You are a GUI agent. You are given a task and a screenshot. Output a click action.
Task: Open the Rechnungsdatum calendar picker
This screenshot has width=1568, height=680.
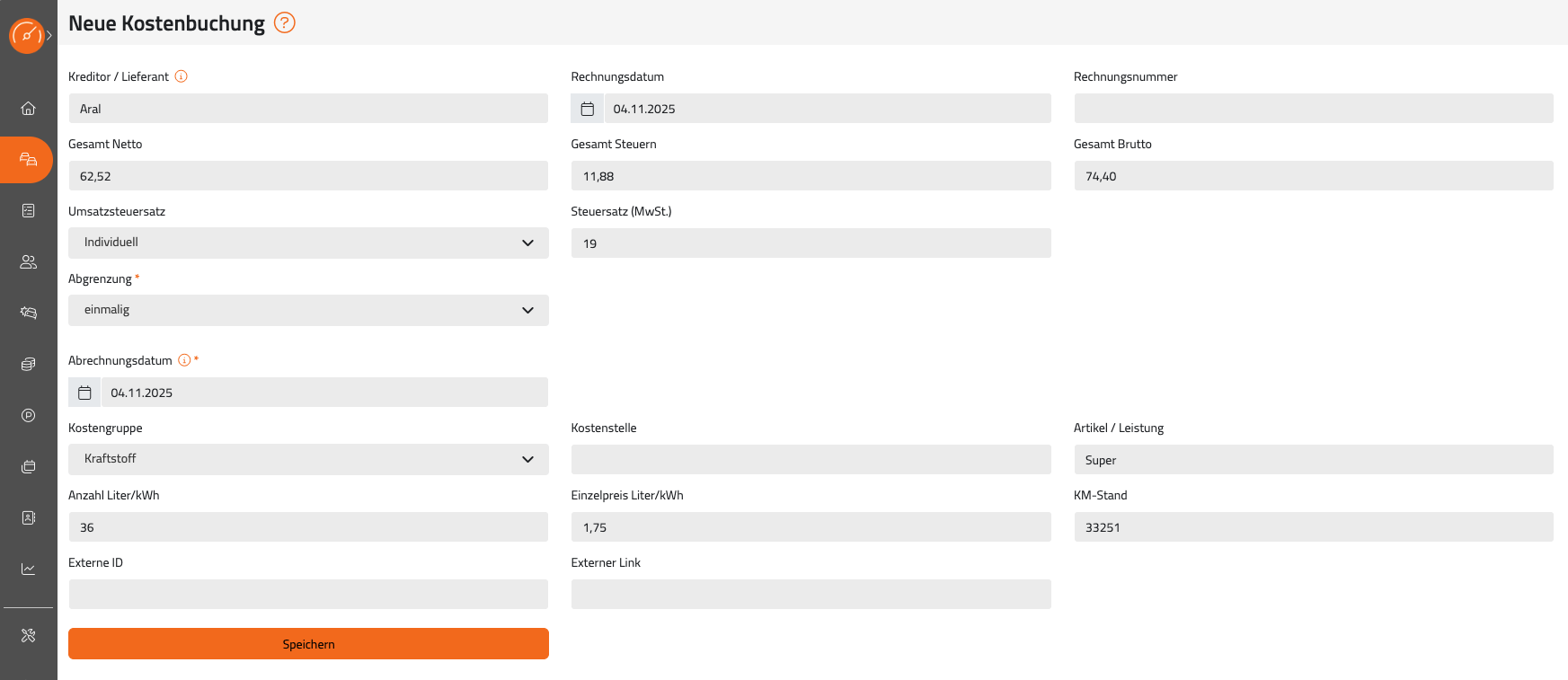tap(588, 109)
